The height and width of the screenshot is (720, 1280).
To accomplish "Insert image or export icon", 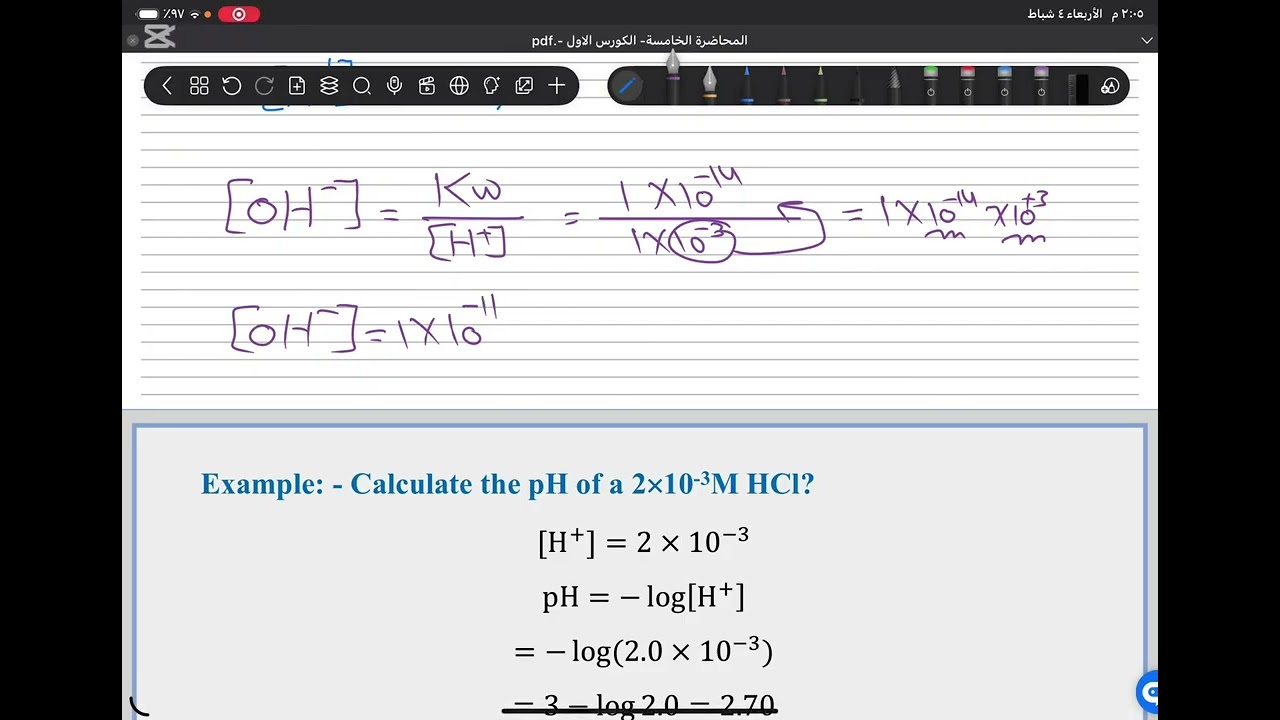I will [524, 86].
